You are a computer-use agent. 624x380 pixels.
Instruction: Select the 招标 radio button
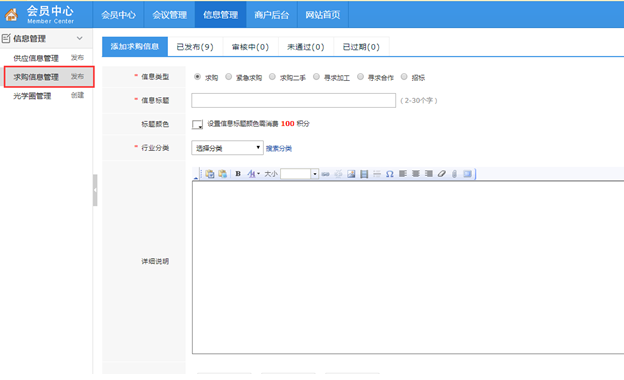404,77
